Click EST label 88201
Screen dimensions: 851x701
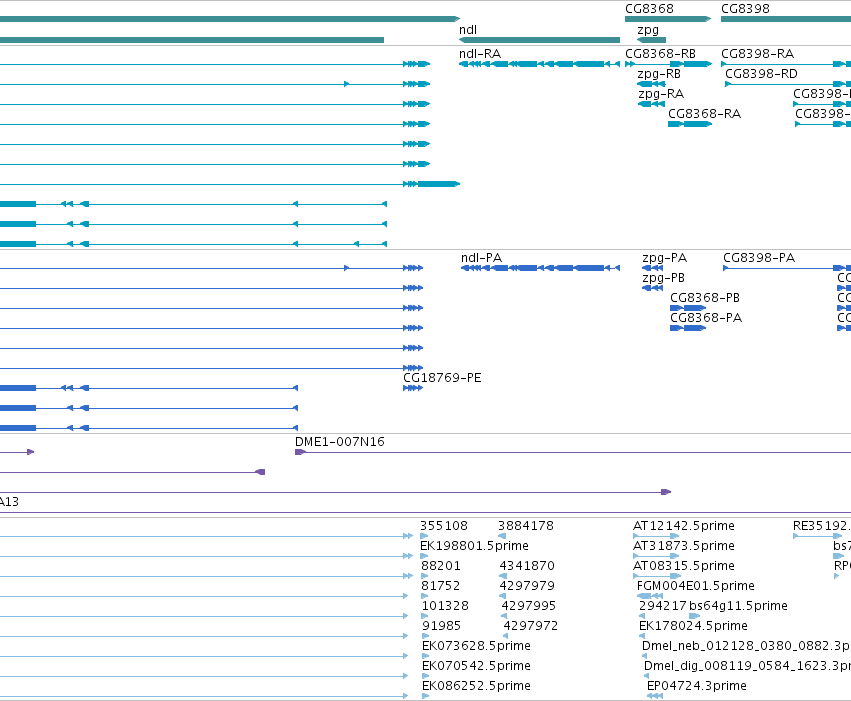(441, 566)
